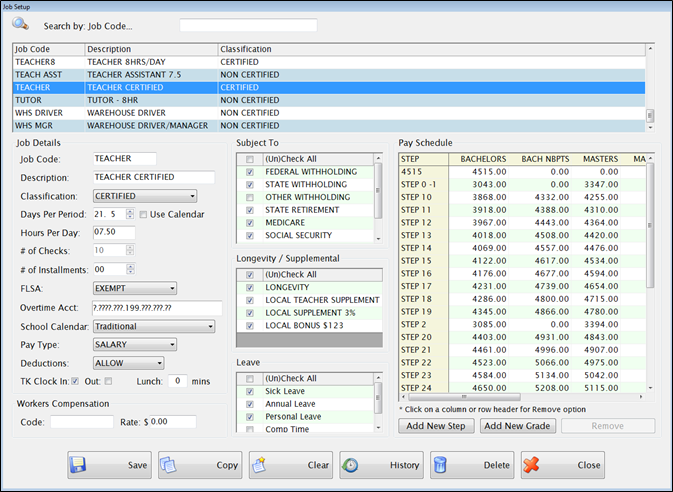Uncheck STATE WITHHOLDING
673x492 pixels.
click(250, 185)
